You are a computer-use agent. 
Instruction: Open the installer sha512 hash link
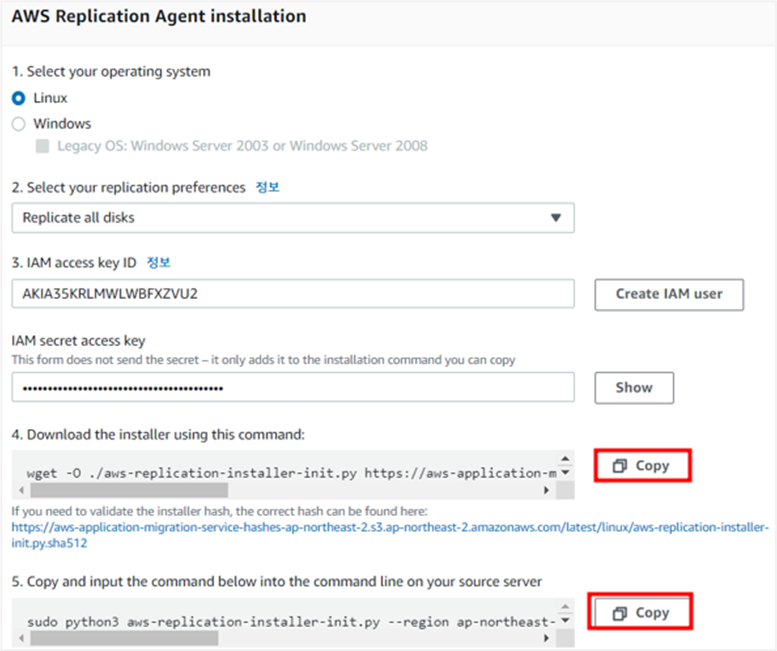(389, 535)
